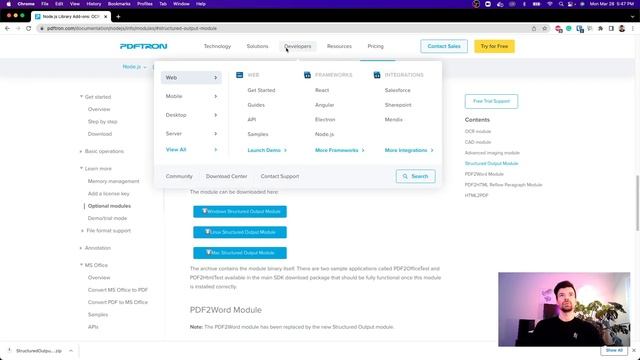Click the browser back arrow
The width and height of the screenshot is (640, 360).
click(x=7, y=28)
